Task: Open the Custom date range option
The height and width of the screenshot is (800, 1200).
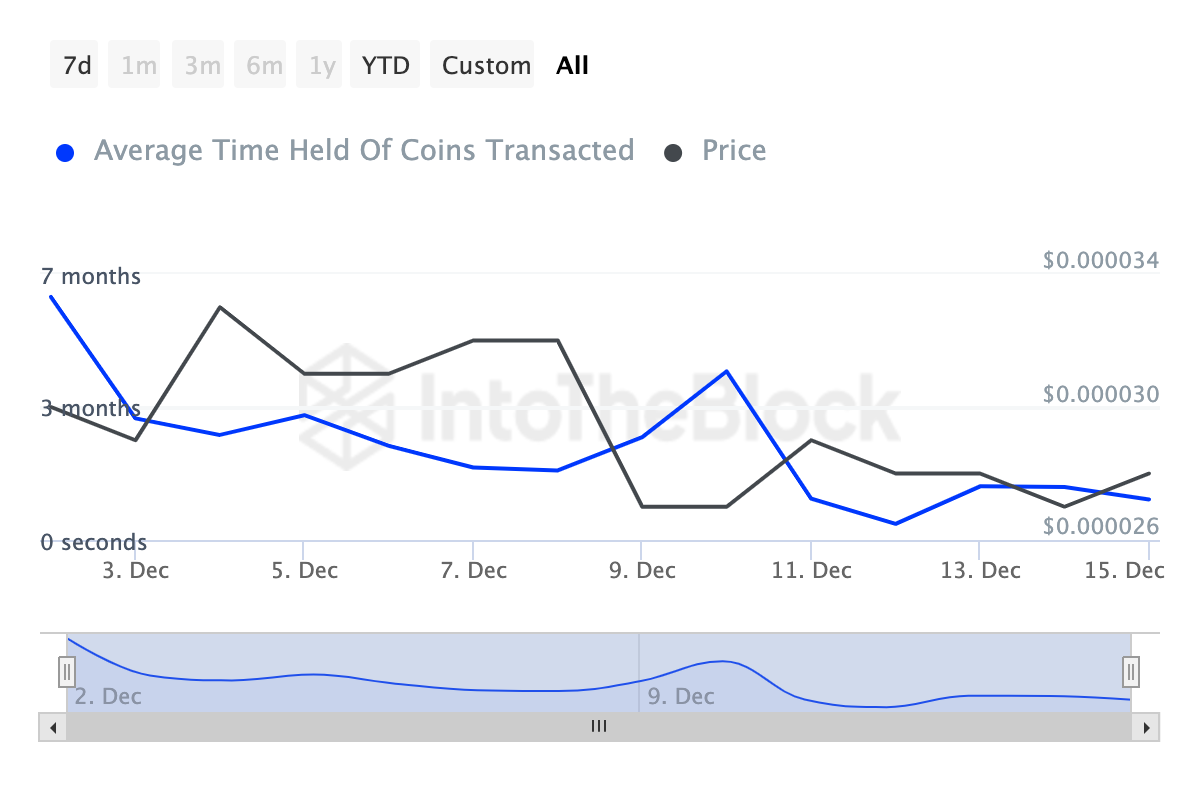Action: pyautogui.click(x=486, y=66)
